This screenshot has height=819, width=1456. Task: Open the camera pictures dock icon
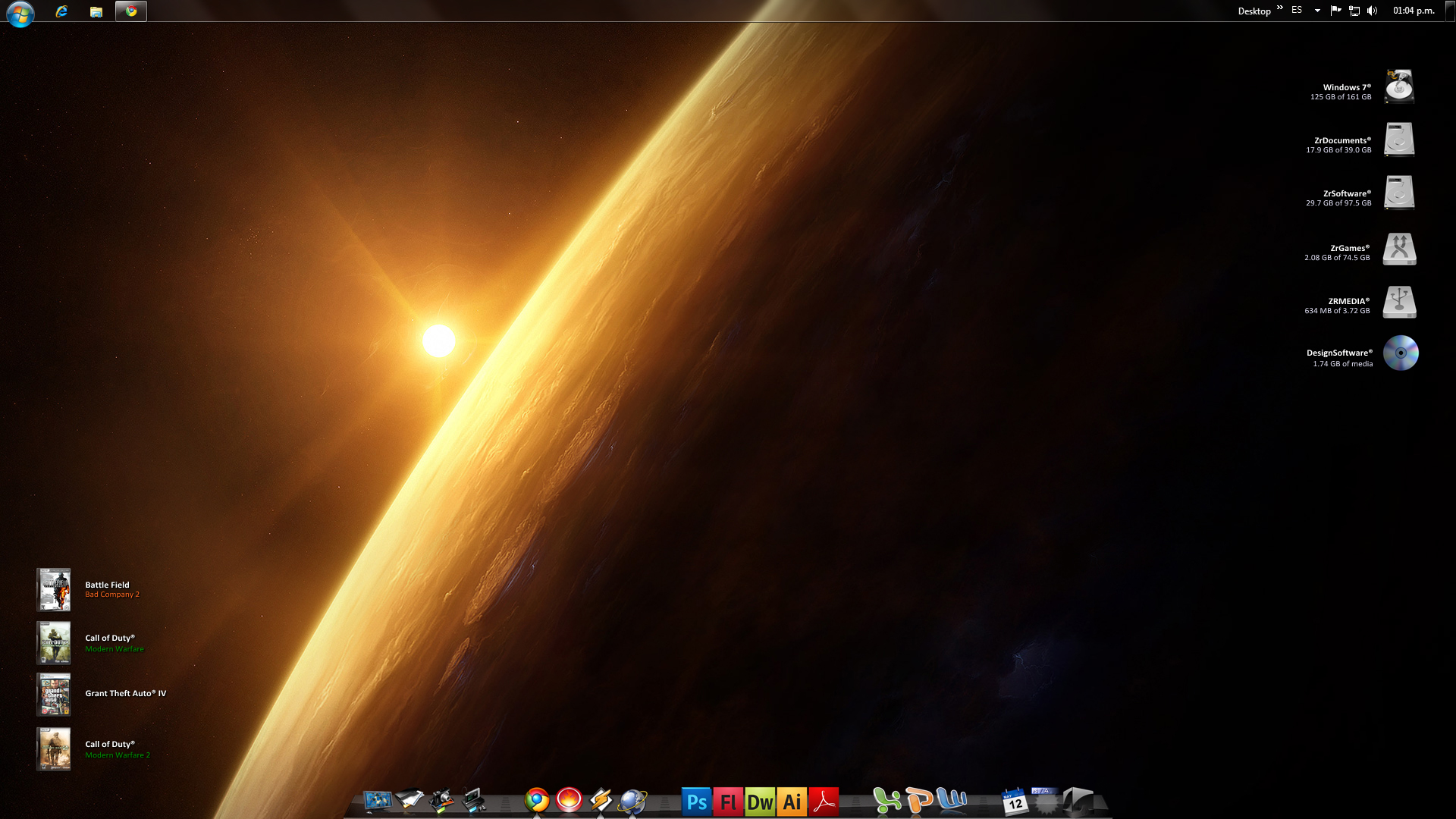point(441,801)
